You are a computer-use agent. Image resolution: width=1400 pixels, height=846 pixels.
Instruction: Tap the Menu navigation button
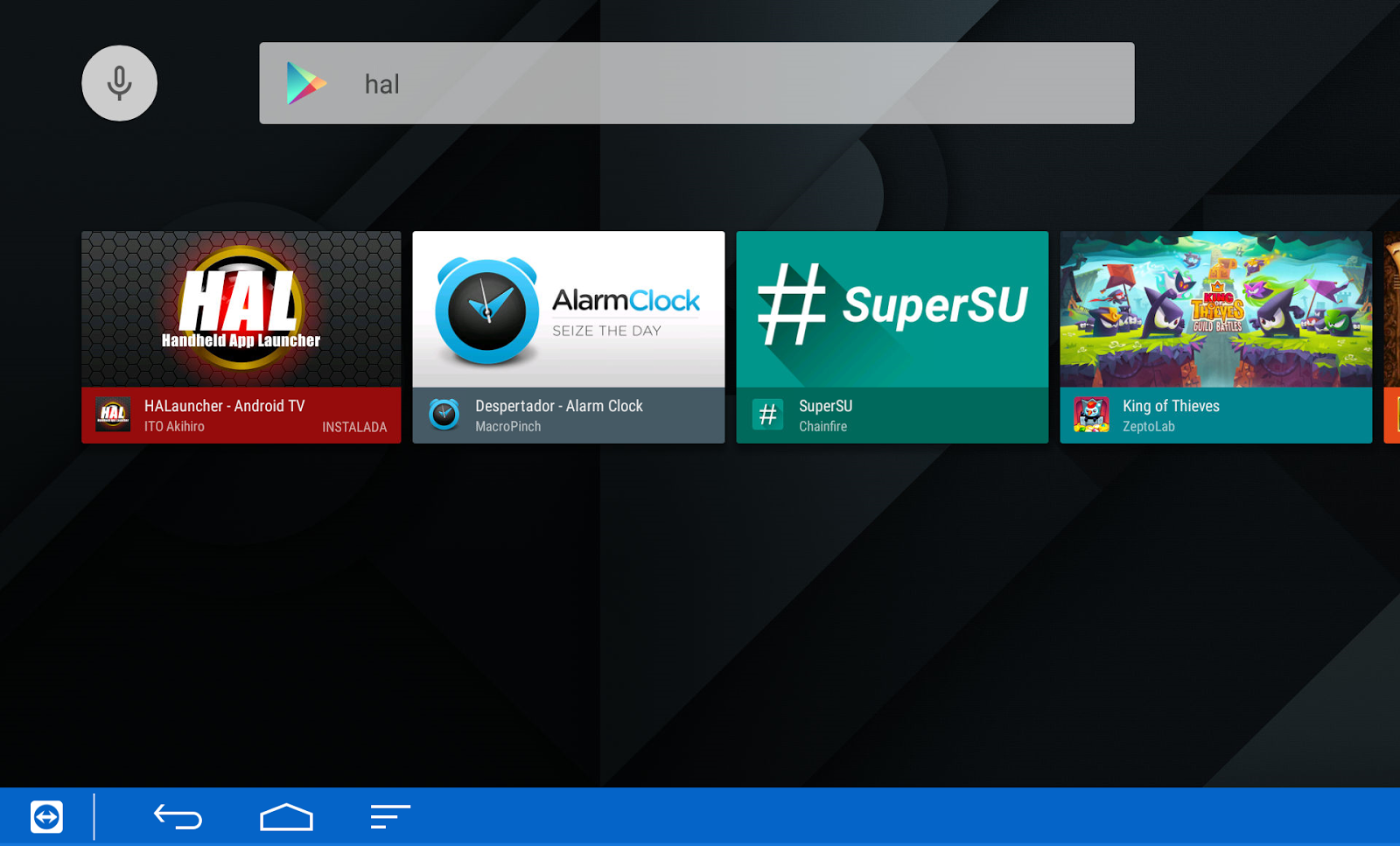point(389,817)
